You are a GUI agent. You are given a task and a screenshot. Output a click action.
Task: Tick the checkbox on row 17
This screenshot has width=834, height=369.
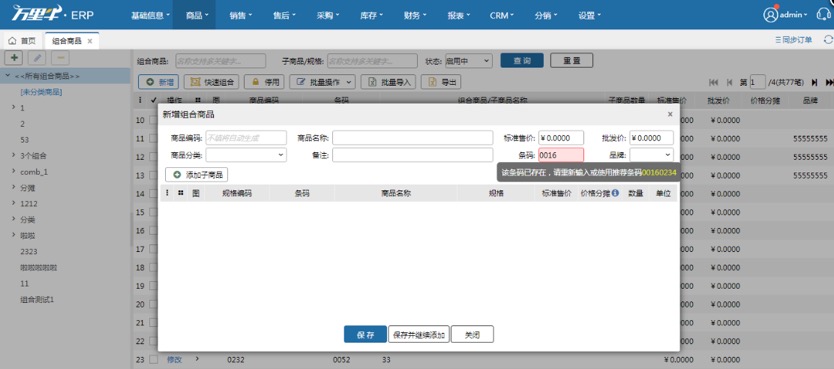(154, 249)
